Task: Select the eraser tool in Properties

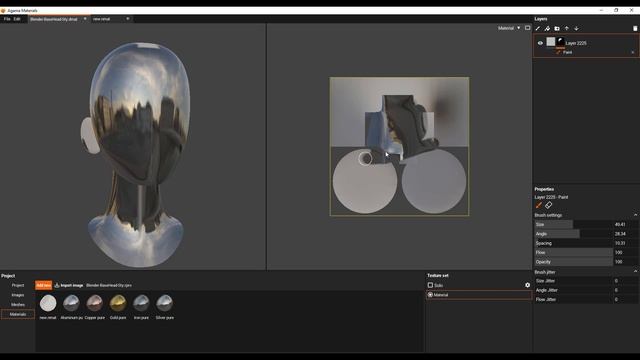Action: tap(549, 205)
